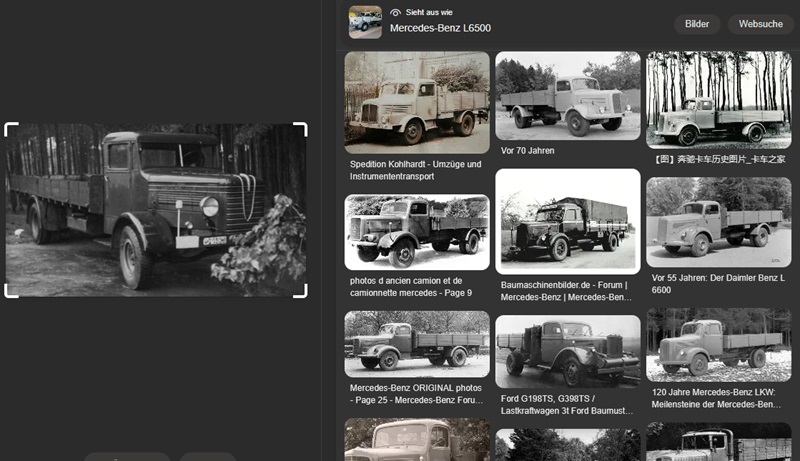Viewport: 800px width, 461px height.
Task: Open the Spedition Kohlhardt result image
Action: (x=417, y=102)
